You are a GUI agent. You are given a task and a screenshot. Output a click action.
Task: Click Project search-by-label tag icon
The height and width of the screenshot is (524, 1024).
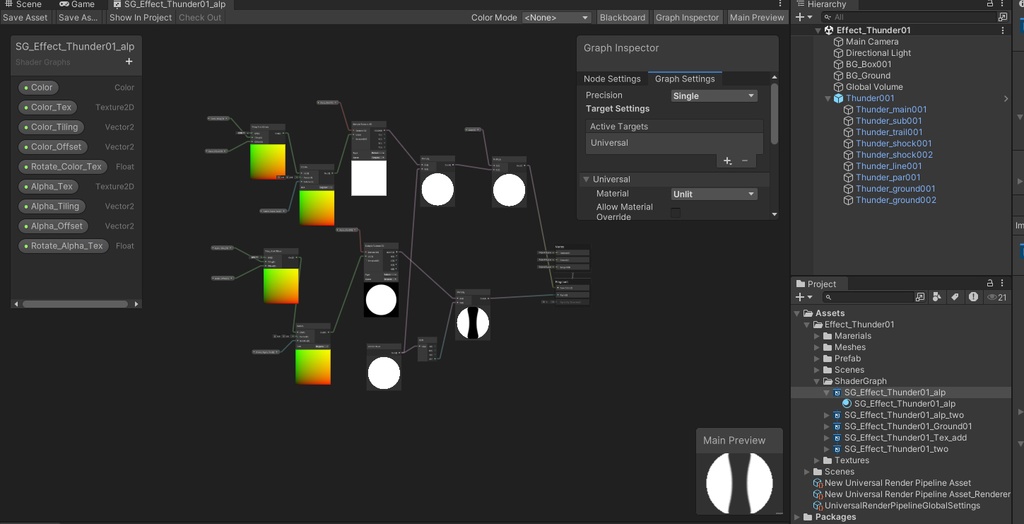(955, 297)
